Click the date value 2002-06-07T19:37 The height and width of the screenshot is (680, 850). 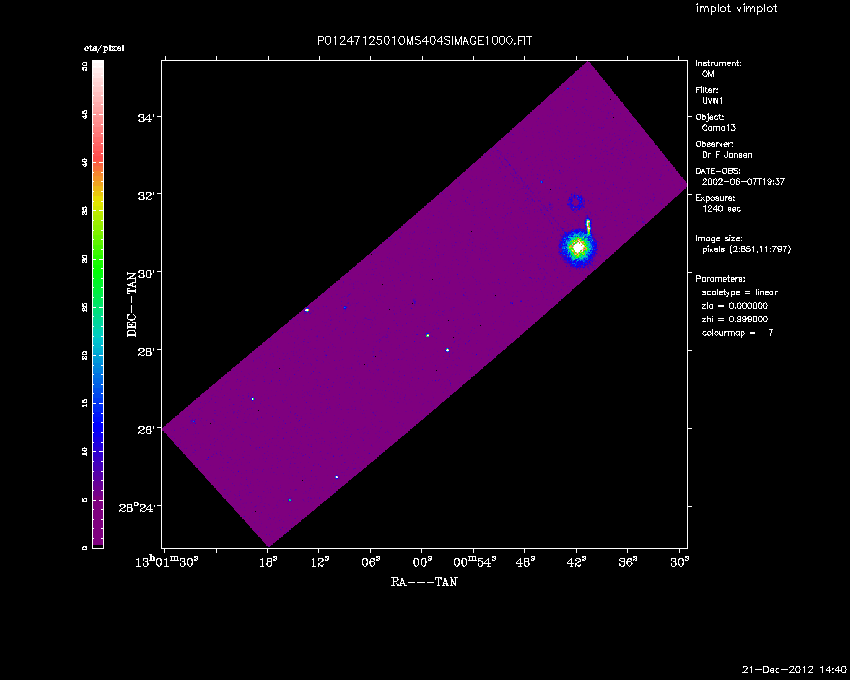coord(743,182)
